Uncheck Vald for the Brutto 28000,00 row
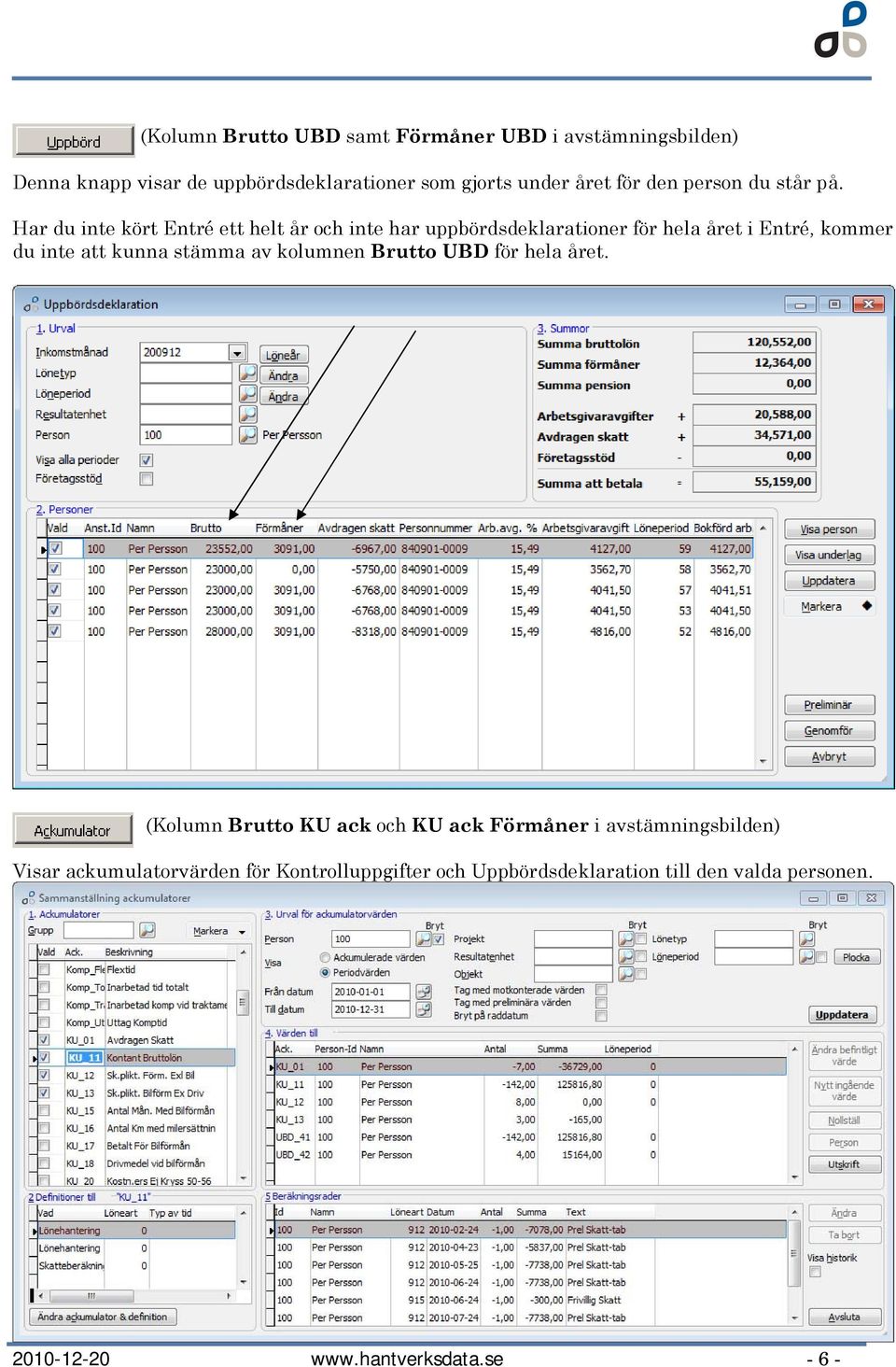The image size is (896, 1367). tap(55, 631)
